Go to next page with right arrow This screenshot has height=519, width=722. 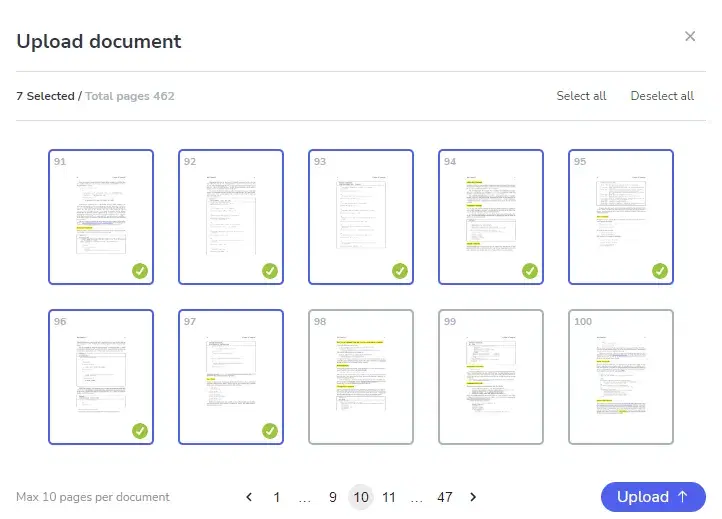coord(473,497)
